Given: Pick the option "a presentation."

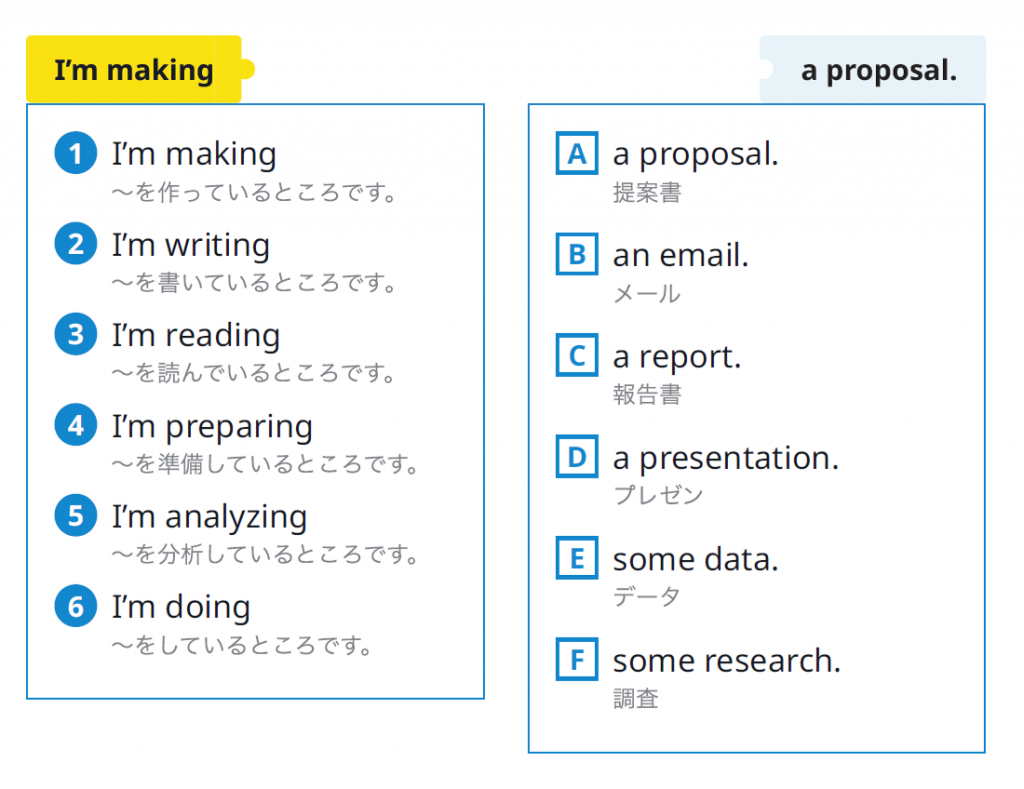Looking at the screenshot, I should click(725, 458).
